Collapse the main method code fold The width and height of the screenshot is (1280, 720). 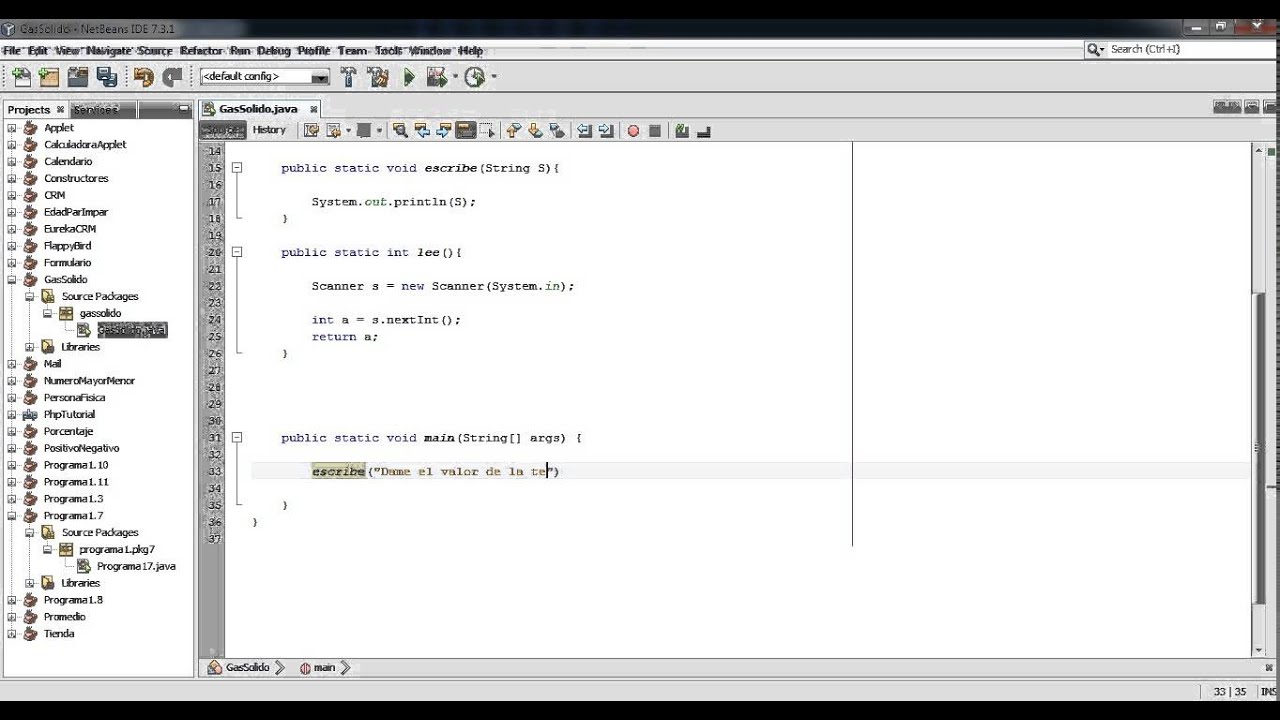coord(237,438)
